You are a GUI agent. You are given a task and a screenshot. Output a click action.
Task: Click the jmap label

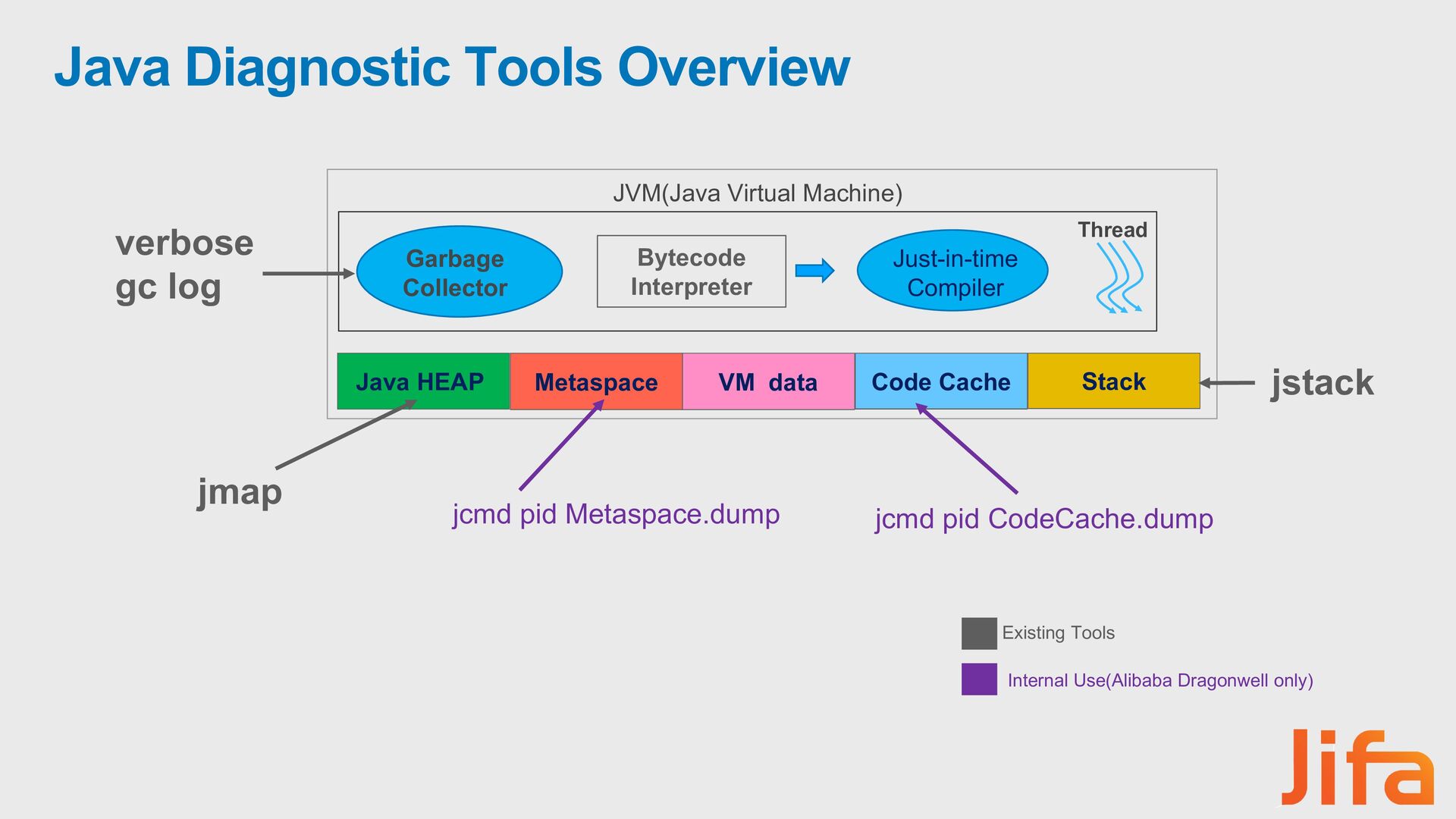[240, 492]
